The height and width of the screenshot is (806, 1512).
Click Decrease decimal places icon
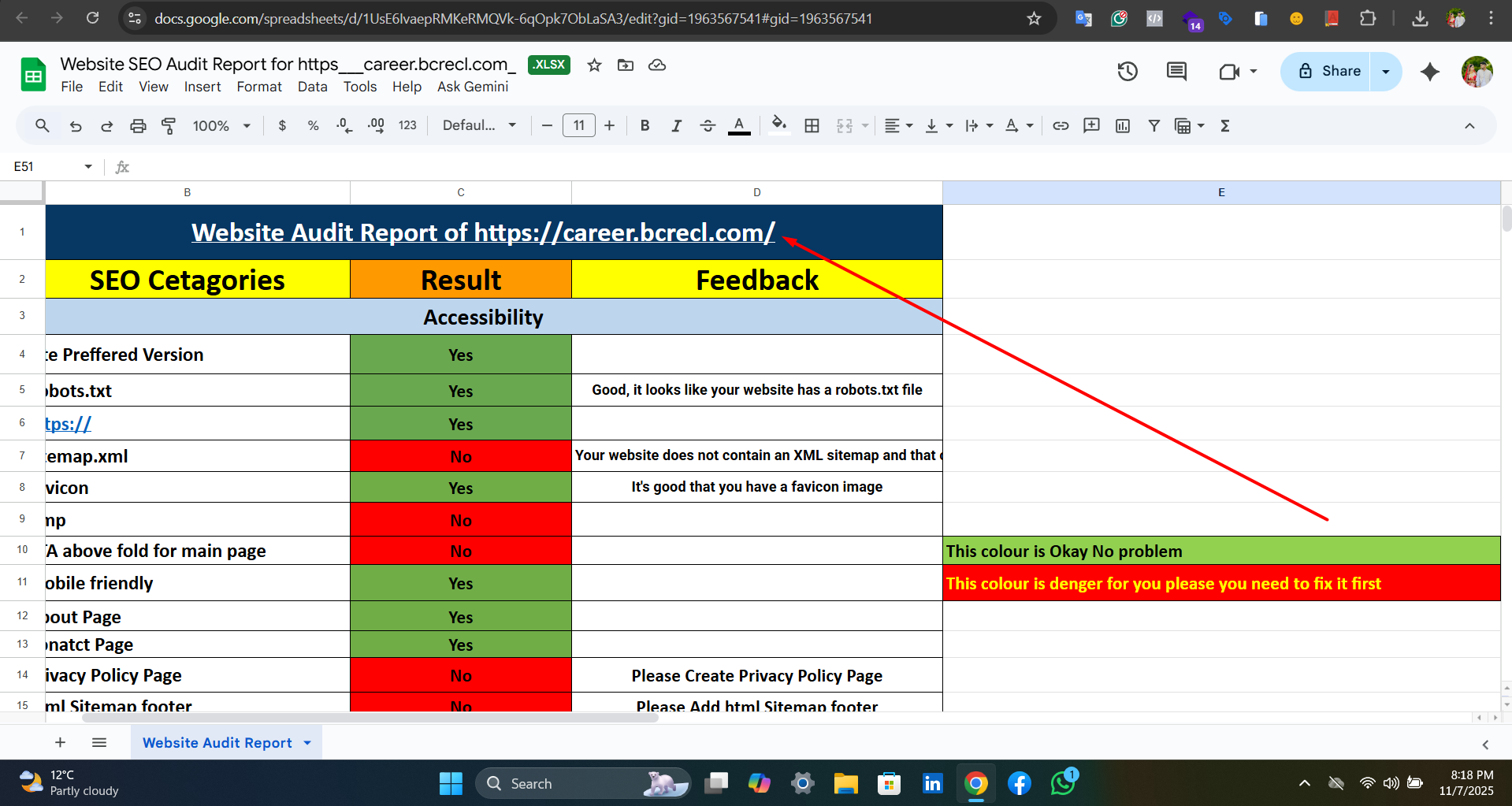click(x=344, y=125)
